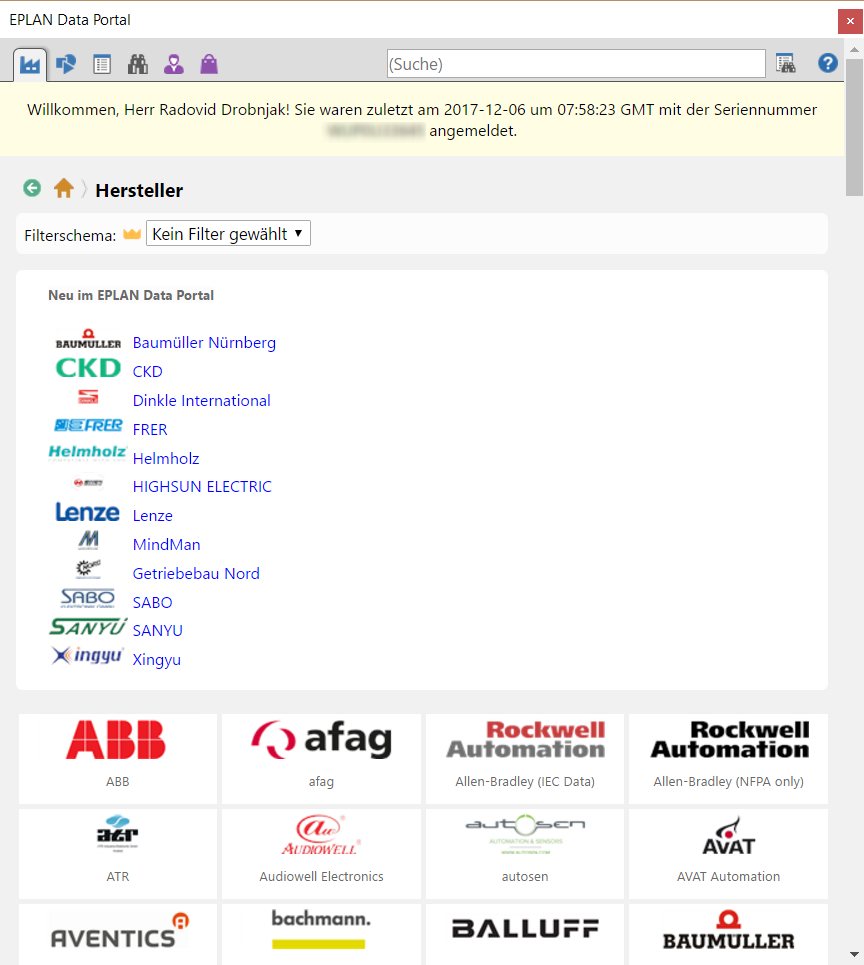Open the Lenze manufacturer link

[152, 515]
